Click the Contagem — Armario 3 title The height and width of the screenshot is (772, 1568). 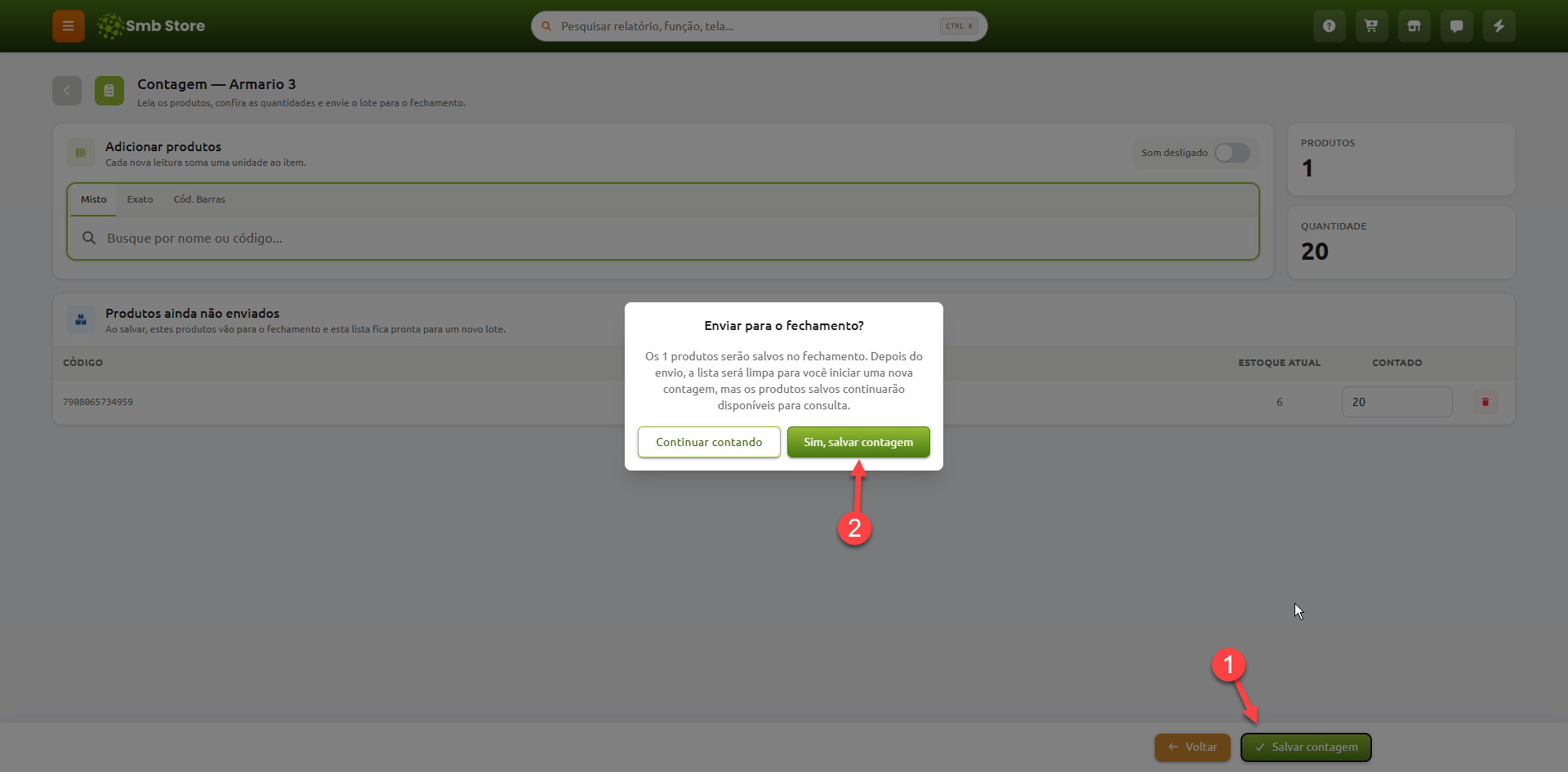point(216,84)
